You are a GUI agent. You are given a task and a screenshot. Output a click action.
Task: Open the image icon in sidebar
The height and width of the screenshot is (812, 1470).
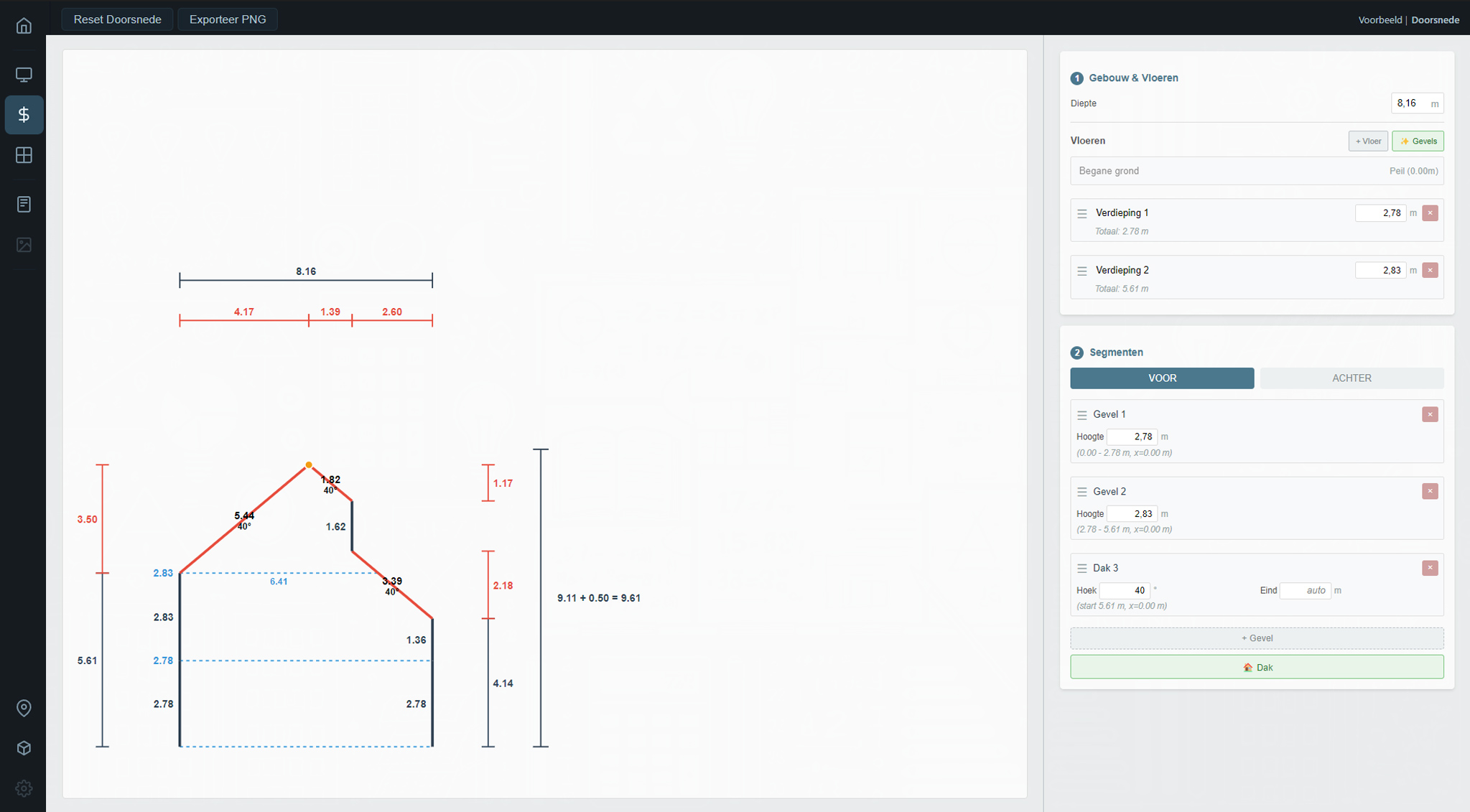tap(24, 245)
